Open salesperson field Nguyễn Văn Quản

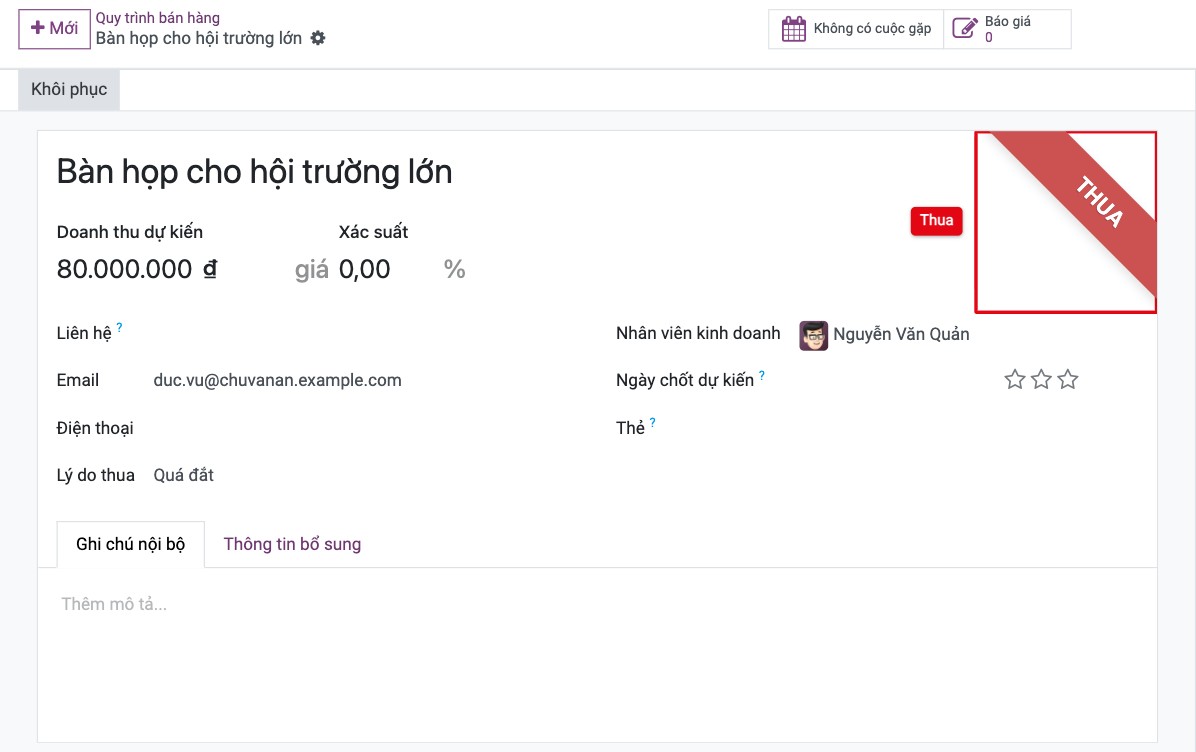click(901, 334)
